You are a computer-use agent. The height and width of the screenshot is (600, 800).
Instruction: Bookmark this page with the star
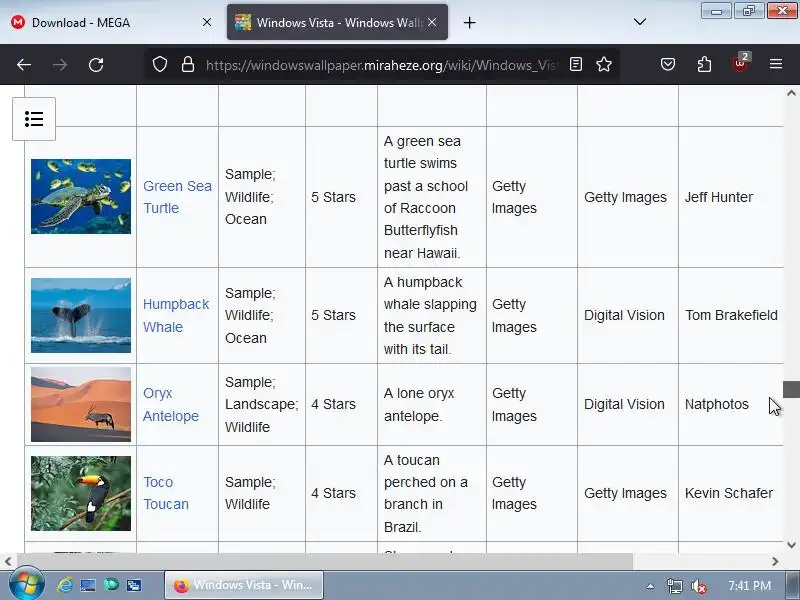click(604, 64)
